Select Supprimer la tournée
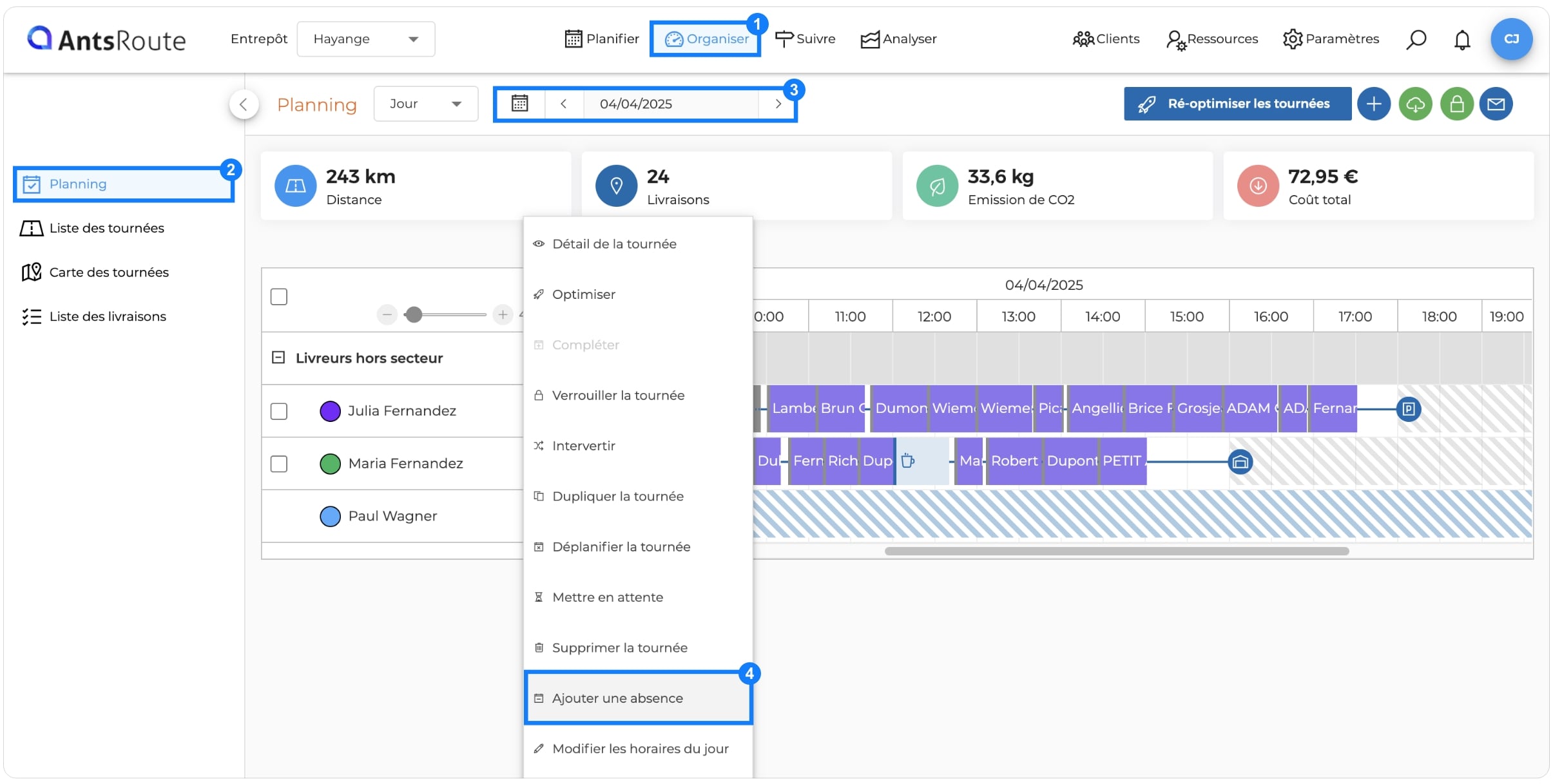The width and height of the screenshot is (1553, 784). 638,648
